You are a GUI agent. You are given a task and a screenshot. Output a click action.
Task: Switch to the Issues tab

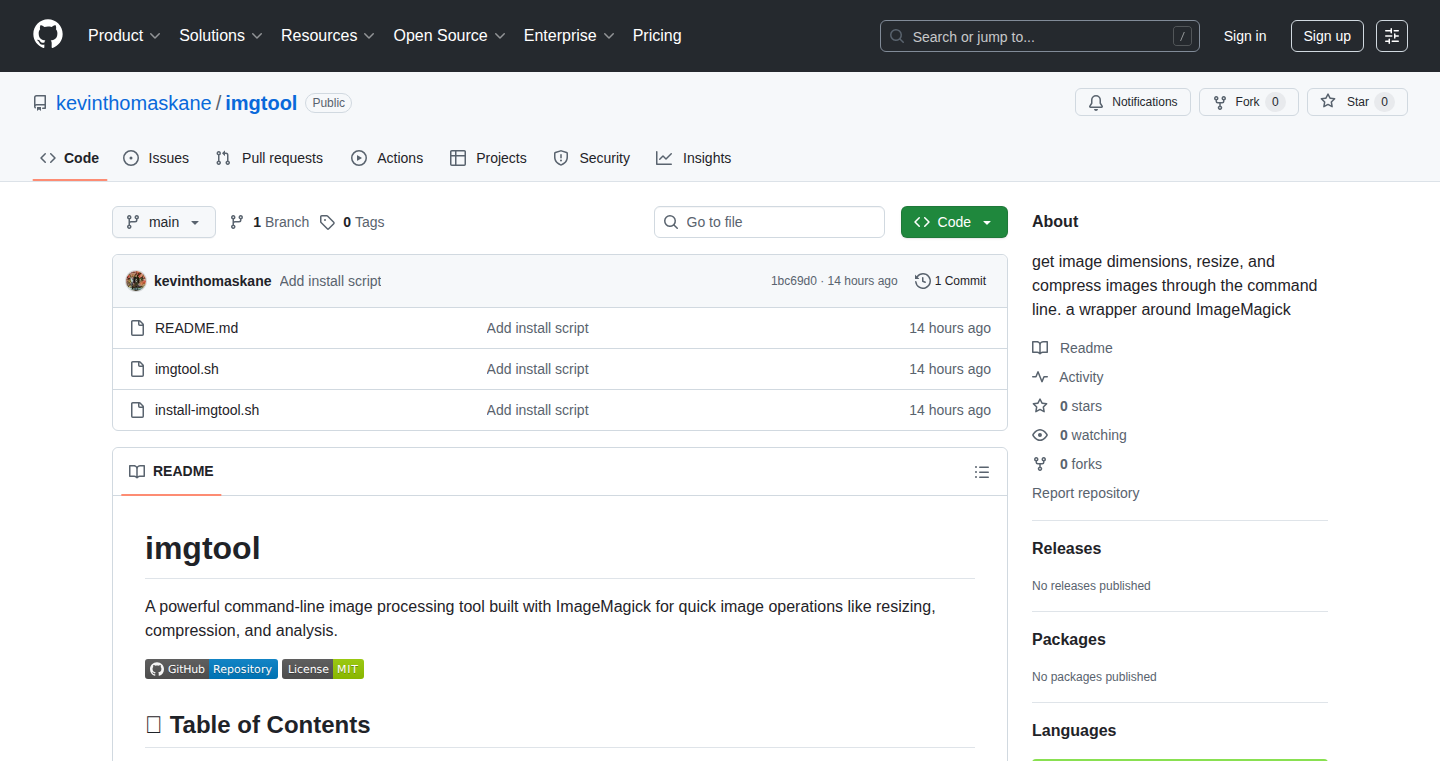click(x=156, y=158)
